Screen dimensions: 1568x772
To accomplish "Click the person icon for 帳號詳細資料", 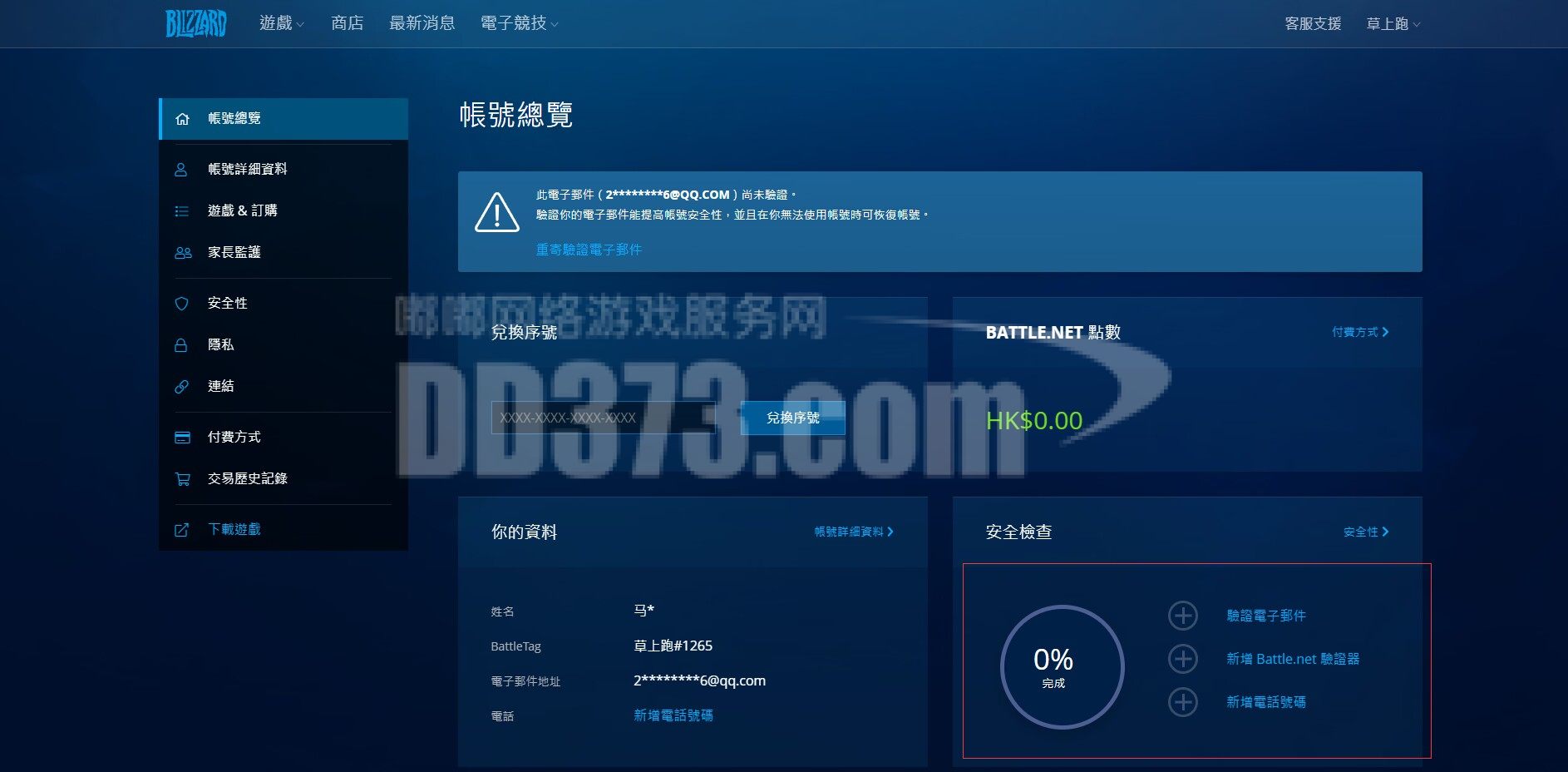I will 181,170.
